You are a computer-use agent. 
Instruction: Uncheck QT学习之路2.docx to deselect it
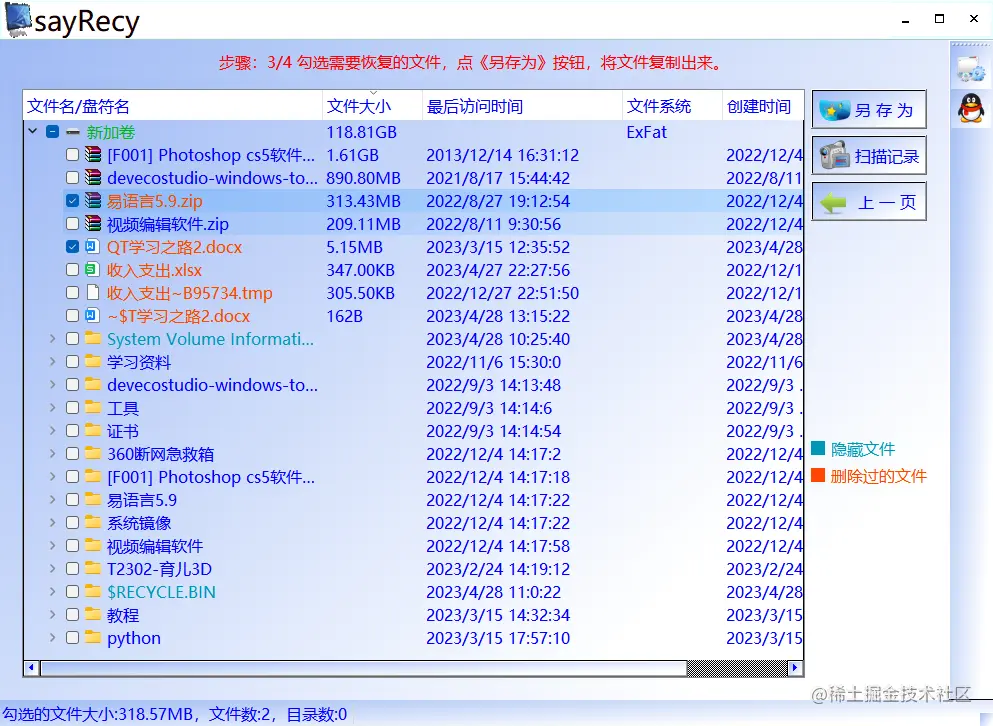tap(71, 247)
